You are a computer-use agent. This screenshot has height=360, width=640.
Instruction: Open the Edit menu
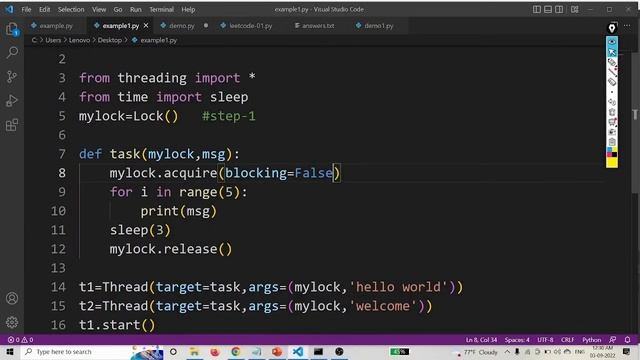[44, 9]
